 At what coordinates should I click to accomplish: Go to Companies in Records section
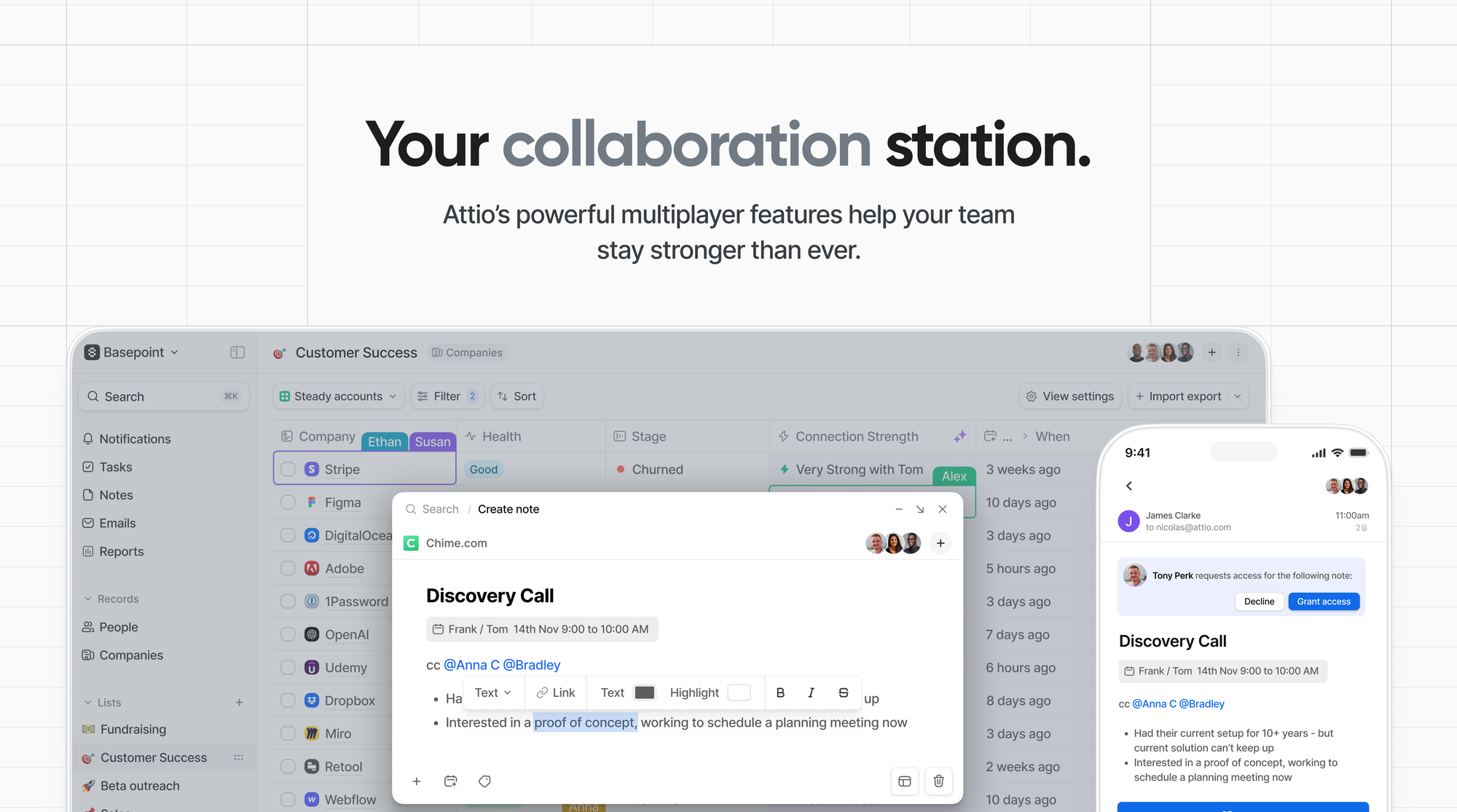click(131, 655)
